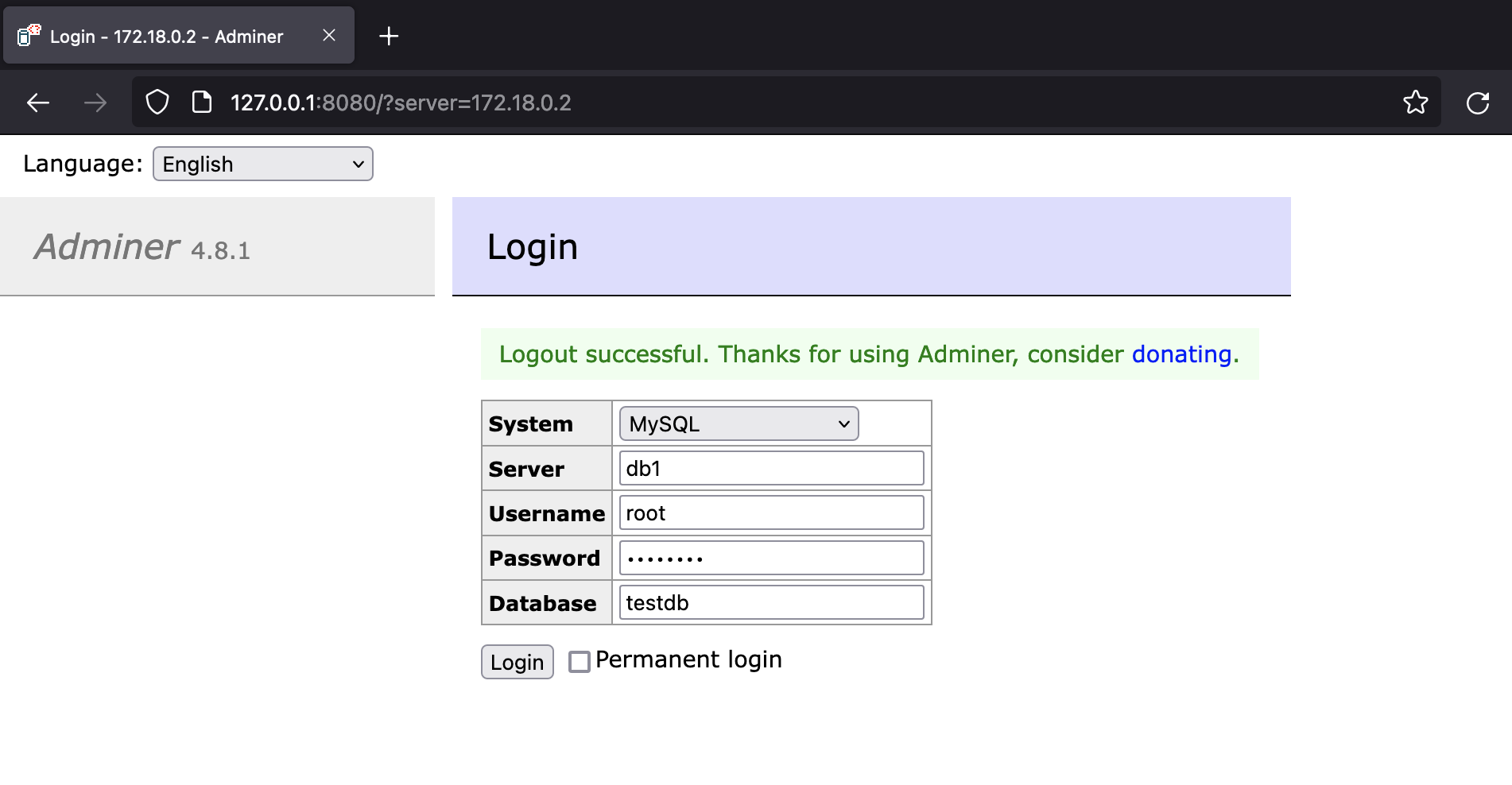Image resolution: width=1512 pixels, height=785 pixels.
Task: Click the tracking protection shield icon
Action: tap(157, 102)
